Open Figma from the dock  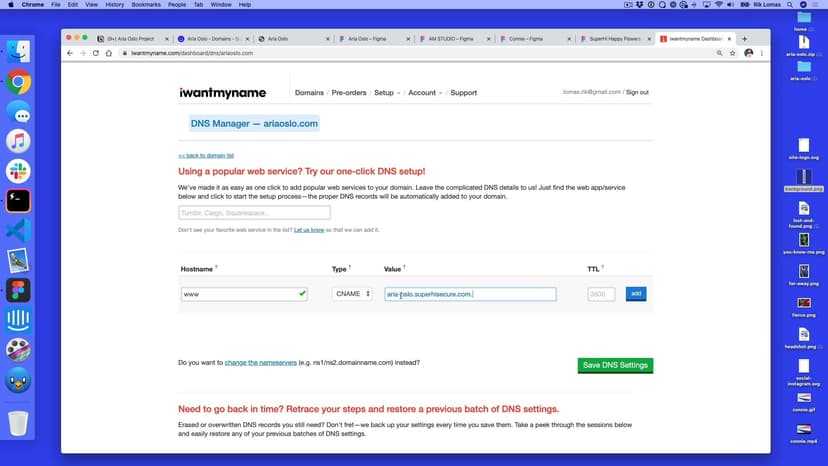point(18,290)
